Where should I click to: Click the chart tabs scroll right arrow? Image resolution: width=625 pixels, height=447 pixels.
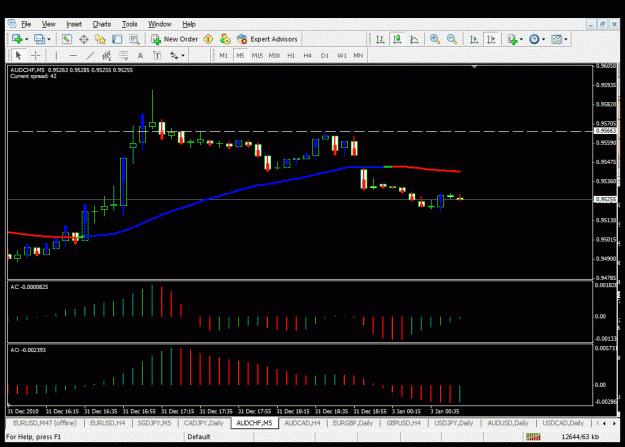(614, 423)
